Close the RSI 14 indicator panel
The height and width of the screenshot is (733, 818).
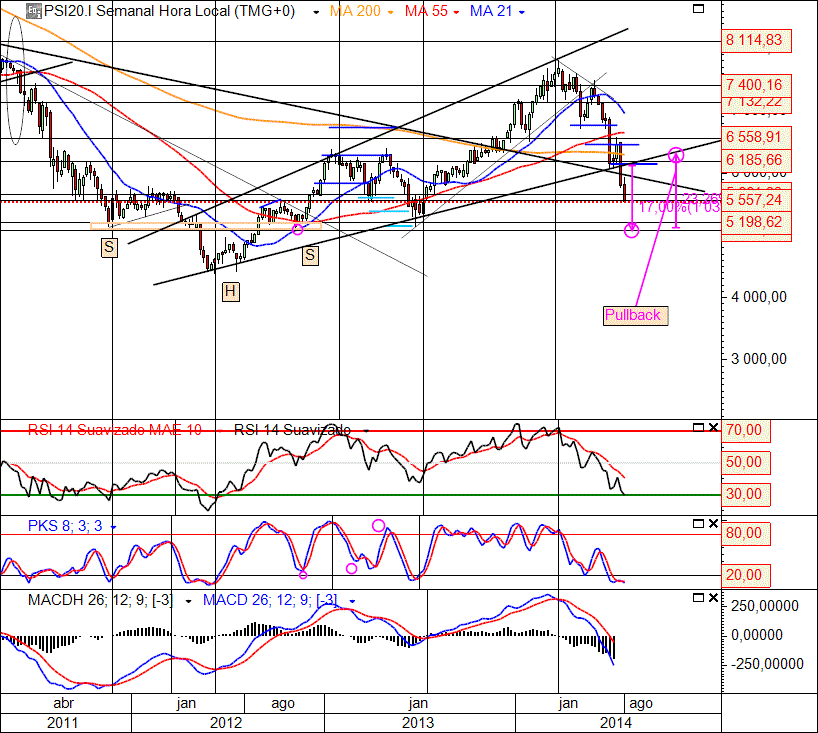click(713, 428)
